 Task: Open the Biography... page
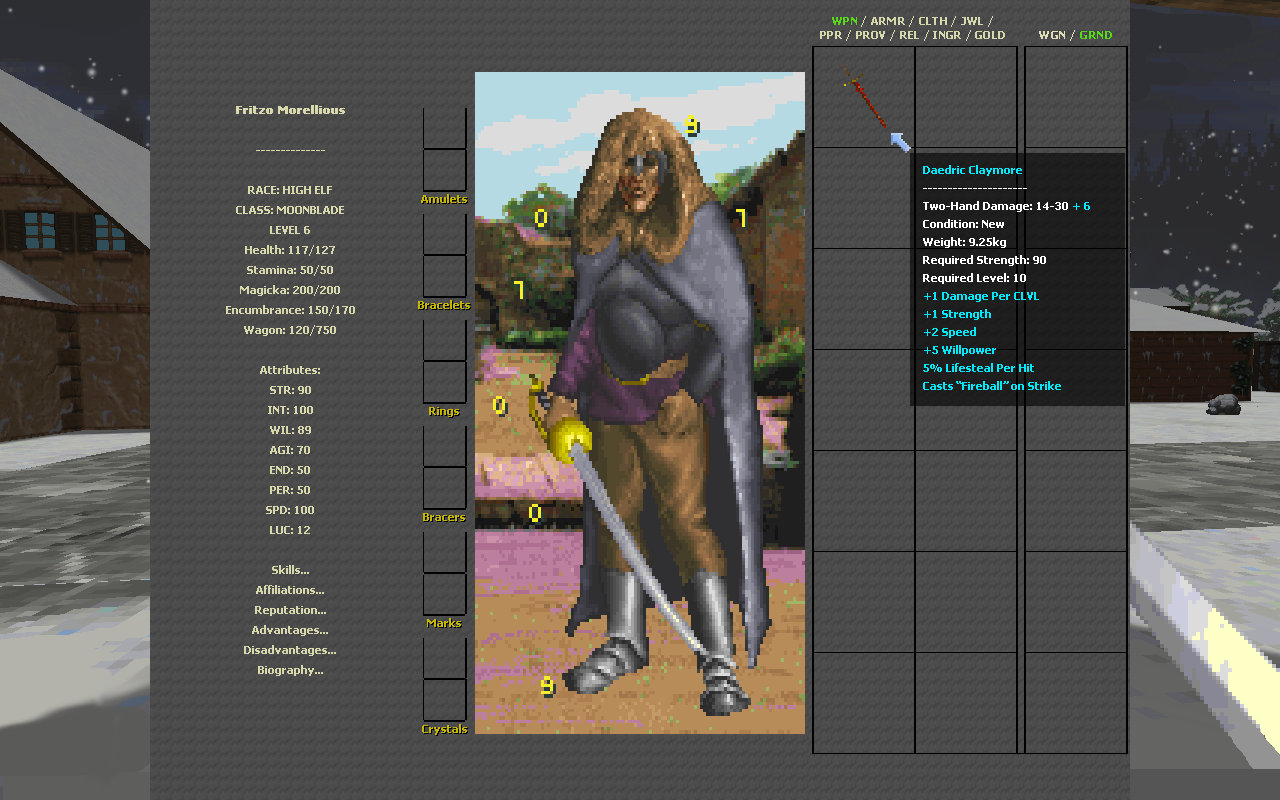click(290, 670)
